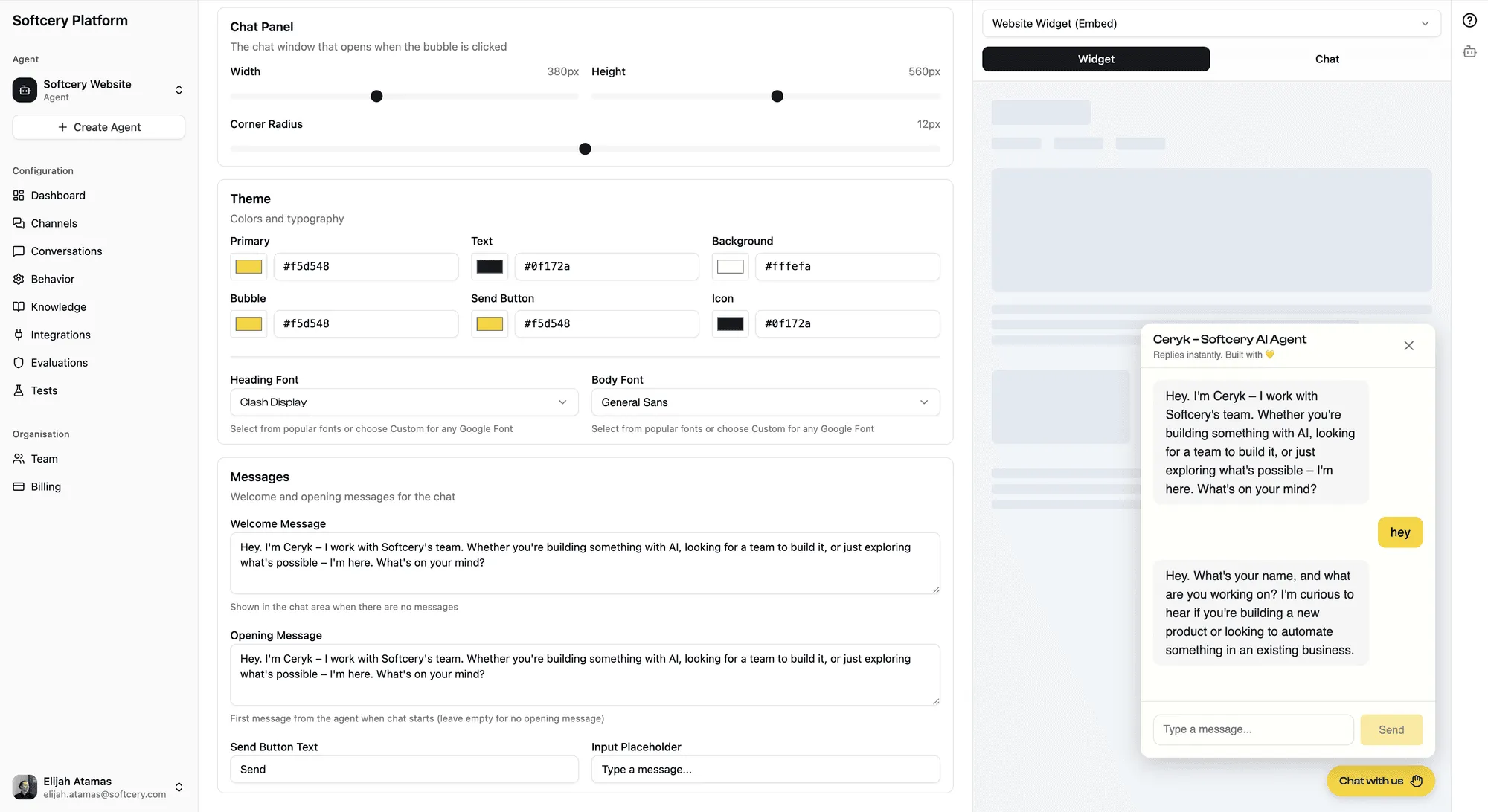Click the Knowledge book icon
The width and height of the screenshot is (1488, 812).
coord(19,307)
